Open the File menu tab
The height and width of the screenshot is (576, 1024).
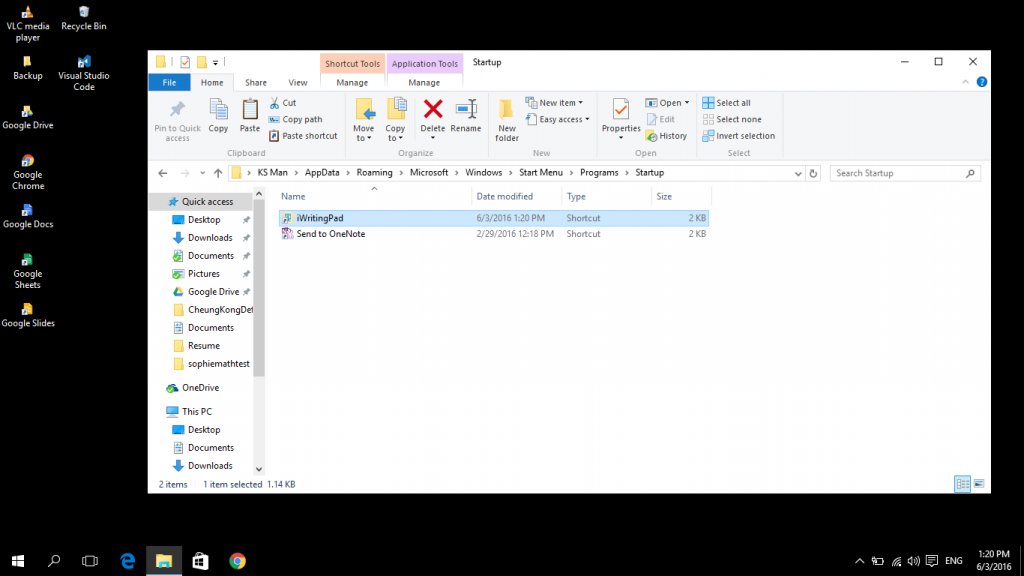[170, 83]
